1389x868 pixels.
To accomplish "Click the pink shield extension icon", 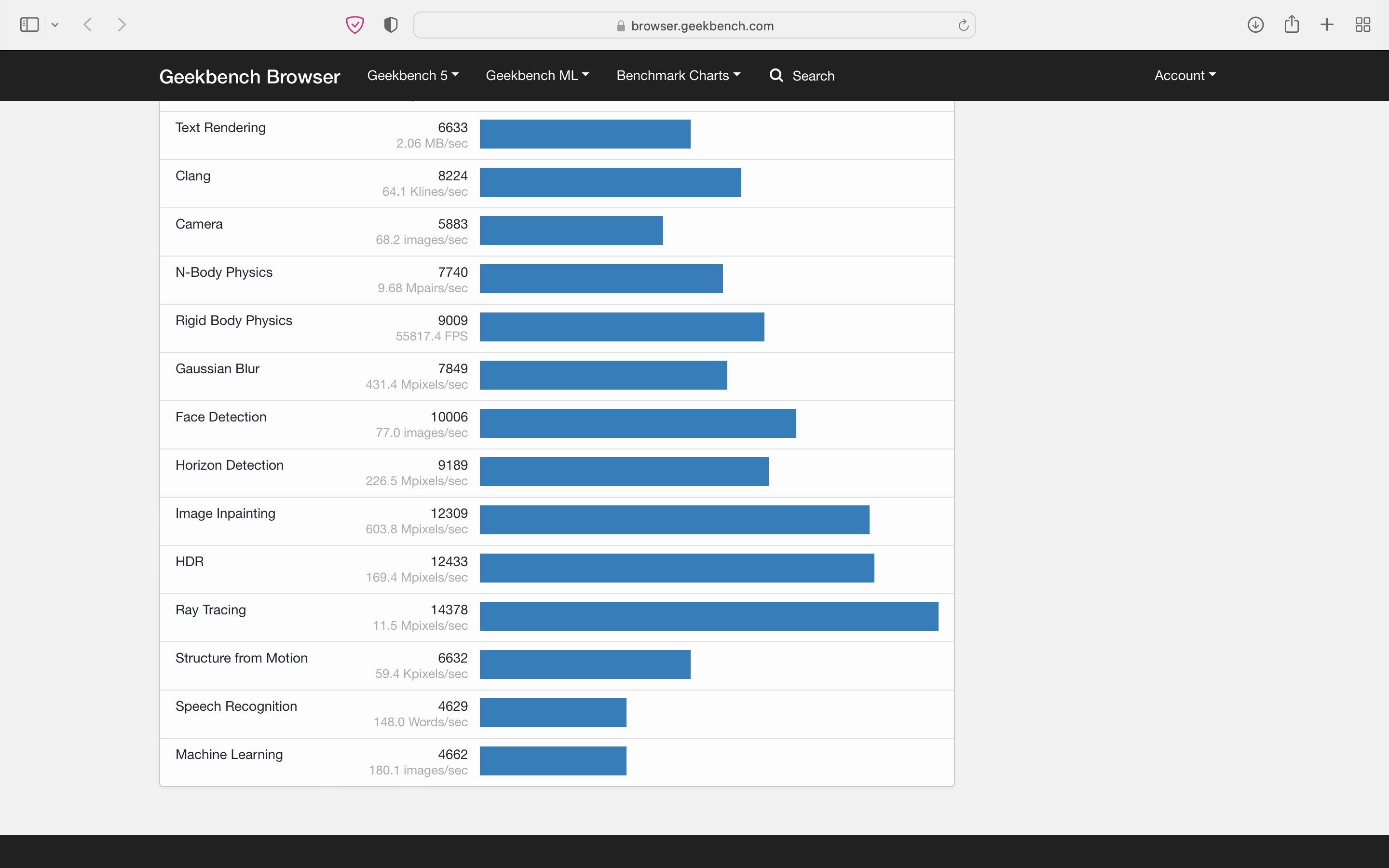I will coord(354,25).
